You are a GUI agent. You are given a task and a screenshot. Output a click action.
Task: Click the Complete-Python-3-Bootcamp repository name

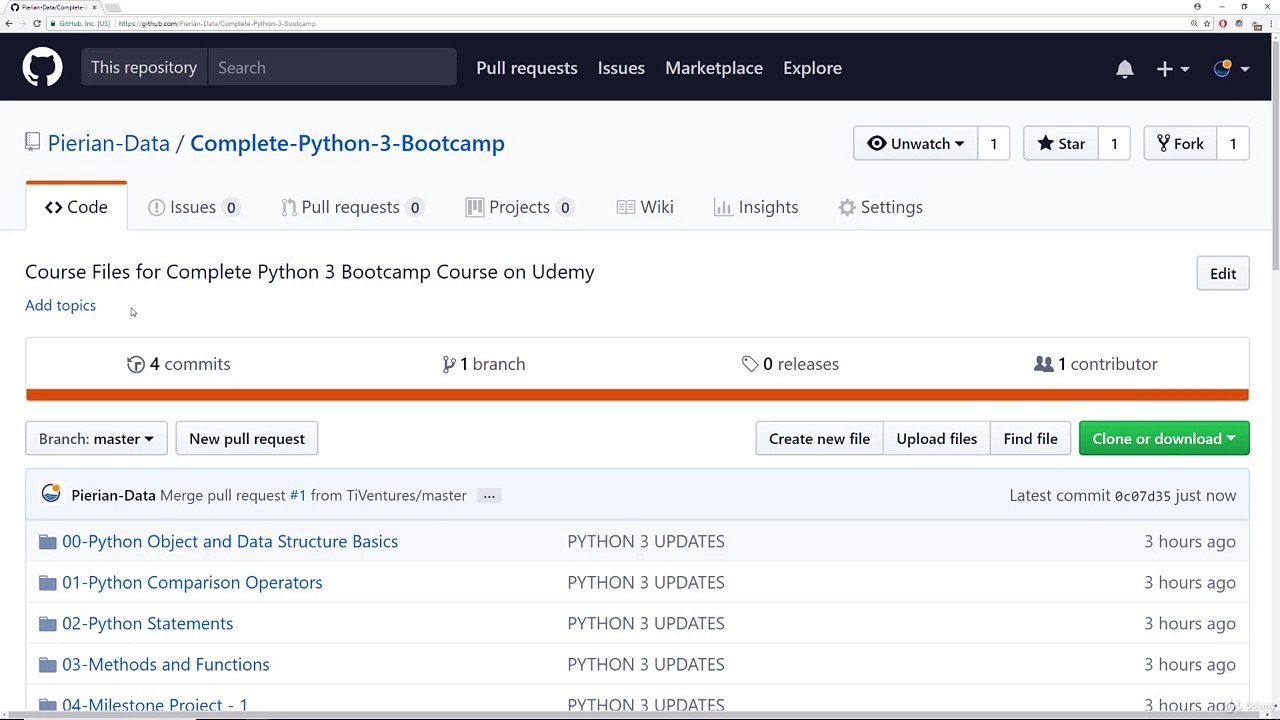pos(347,143)
